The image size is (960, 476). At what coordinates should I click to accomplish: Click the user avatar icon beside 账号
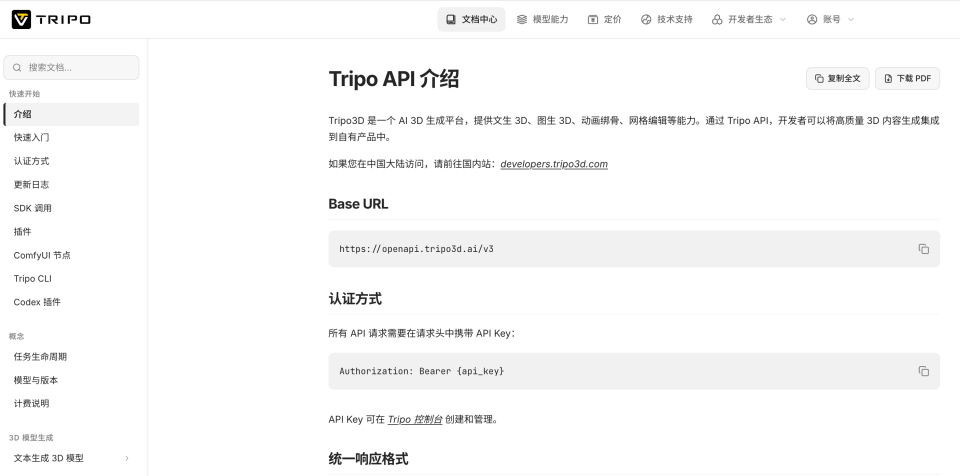pyautogui.click(x=812, y=20)
